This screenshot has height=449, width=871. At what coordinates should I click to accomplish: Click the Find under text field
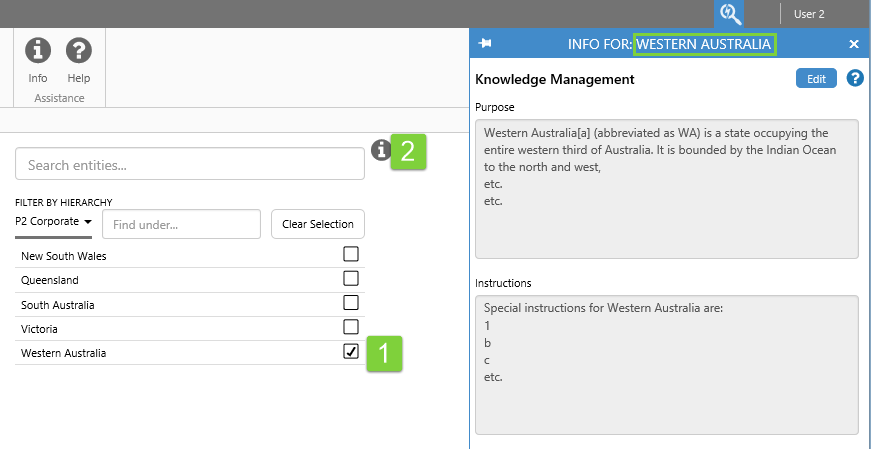pyautogui.click(x=181, y=224)
